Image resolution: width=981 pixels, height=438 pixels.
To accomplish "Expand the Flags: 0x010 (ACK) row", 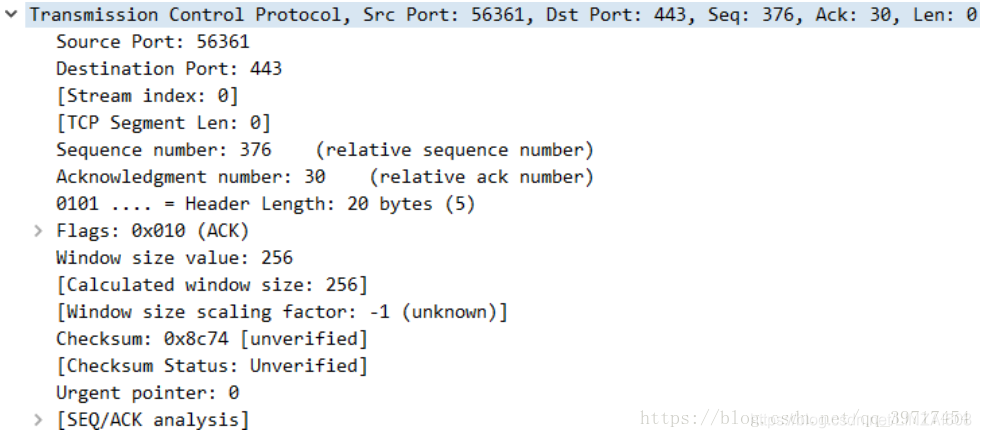I will pos(39,231).
